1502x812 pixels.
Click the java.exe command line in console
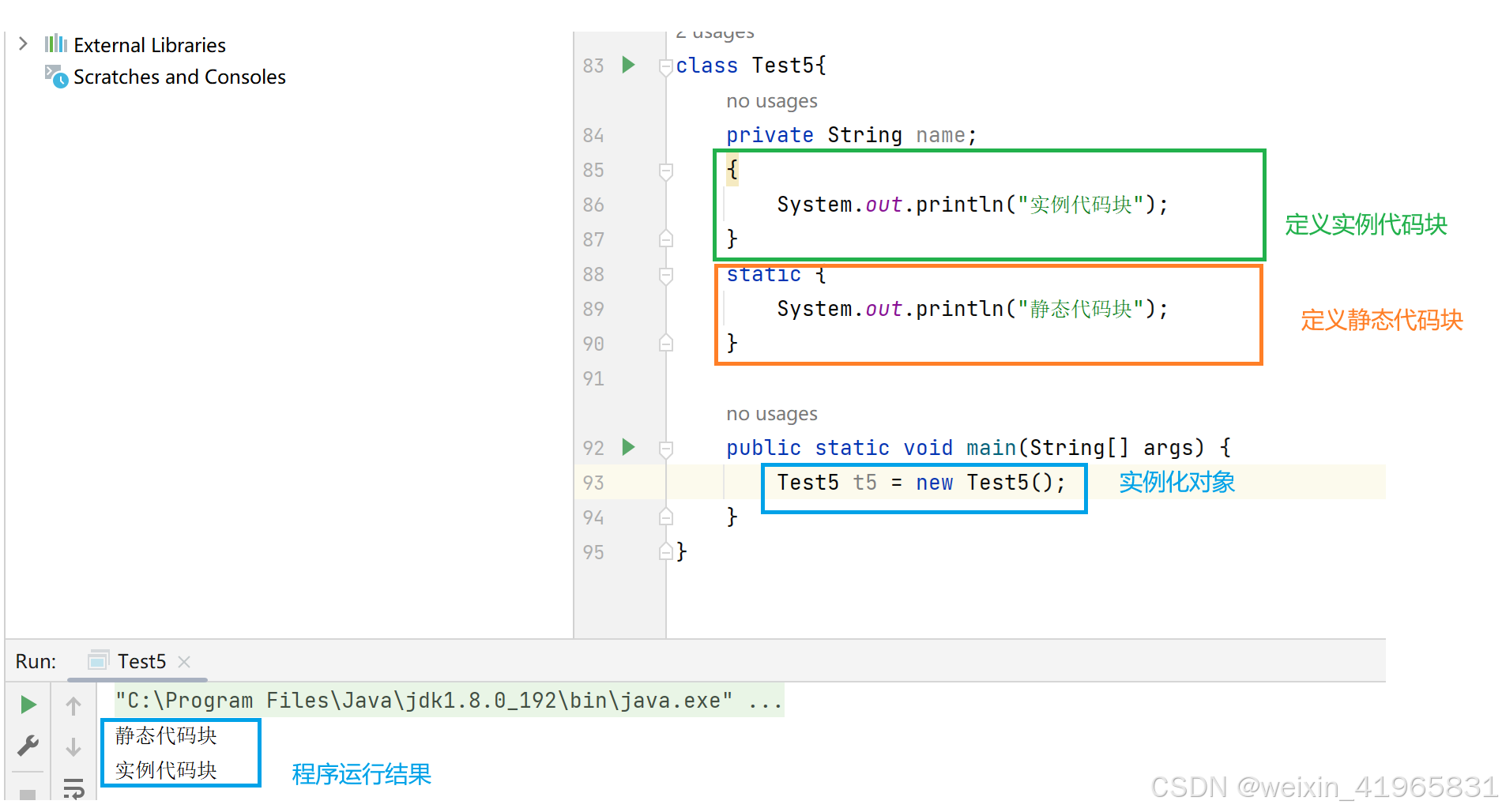pyautogui.click(x=449, y=701)
